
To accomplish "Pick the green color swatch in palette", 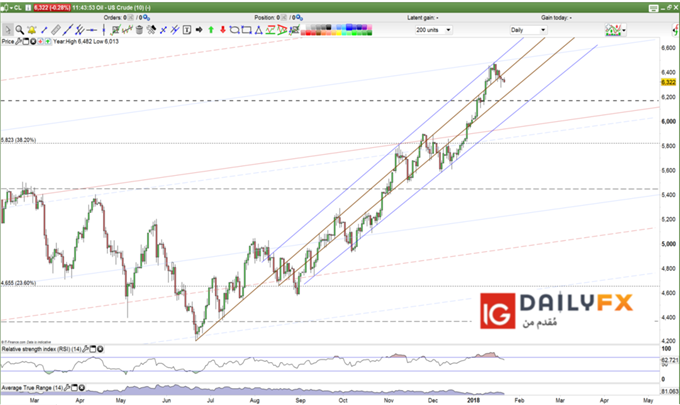I will pyautogui.click(x=355, y=33).
